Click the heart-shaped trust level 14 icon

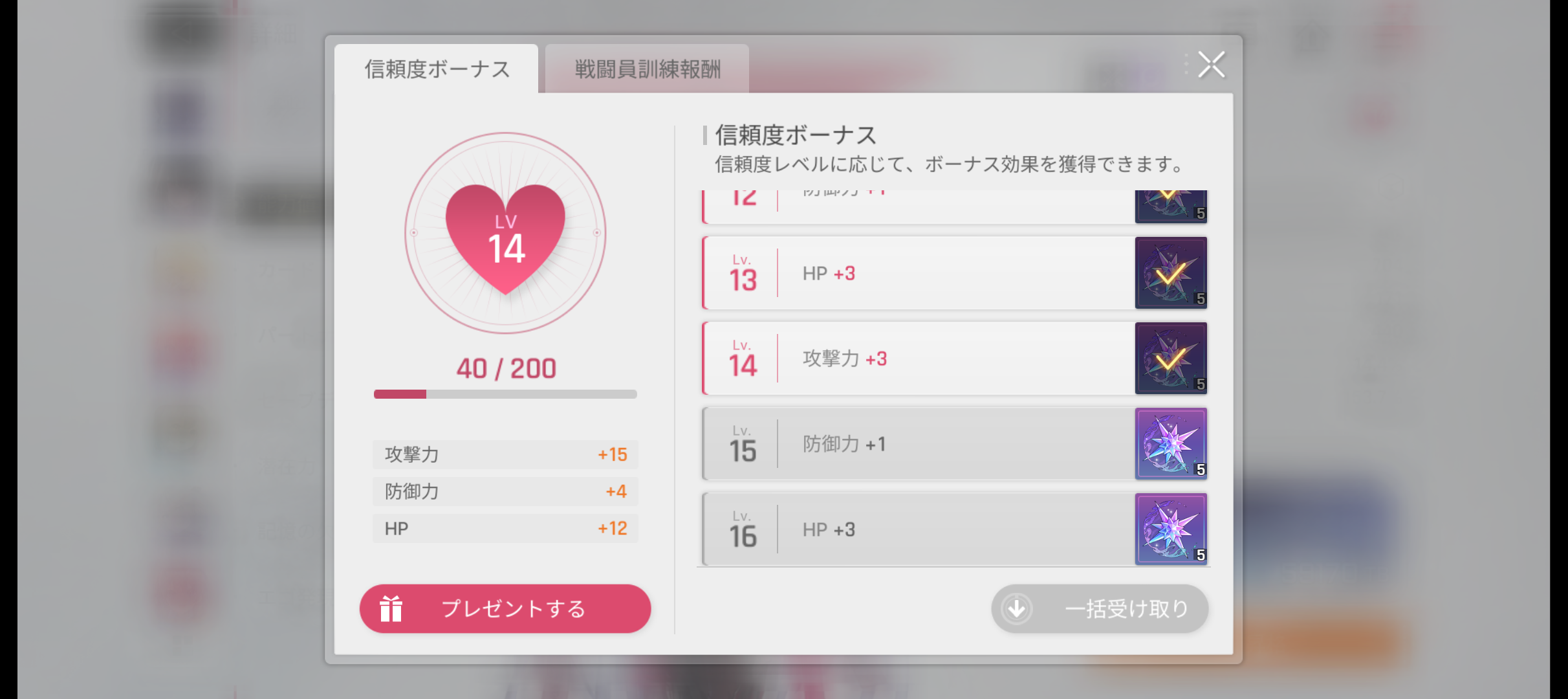[505, 238]
